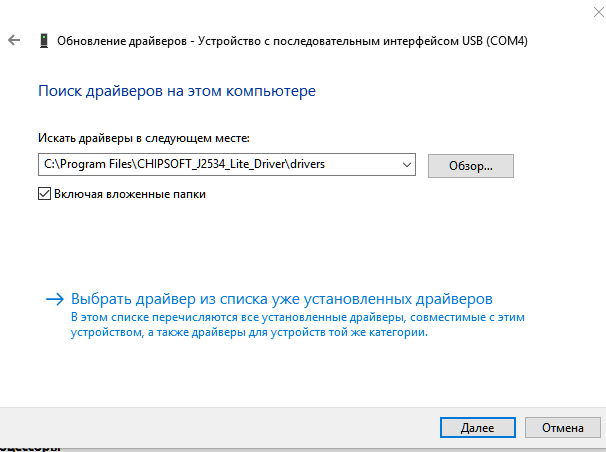The image size is (606, 452).
Task: Click the blue arrow beside "Выбрать драйвер из списка"
Action: (54, 299)
